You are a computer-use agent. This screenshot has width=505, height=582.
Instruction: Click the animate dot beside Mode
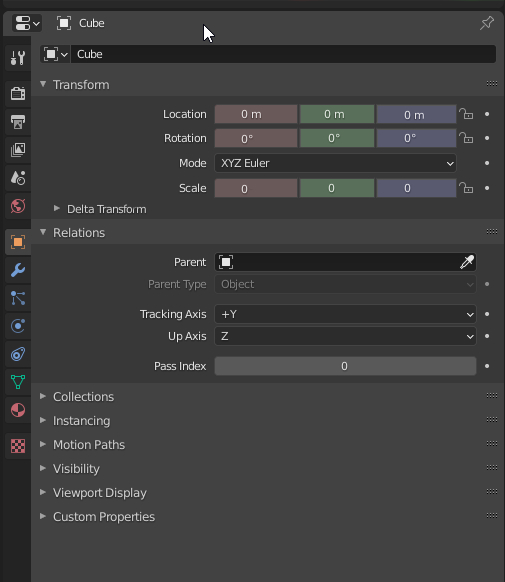(x=487, y=163)
